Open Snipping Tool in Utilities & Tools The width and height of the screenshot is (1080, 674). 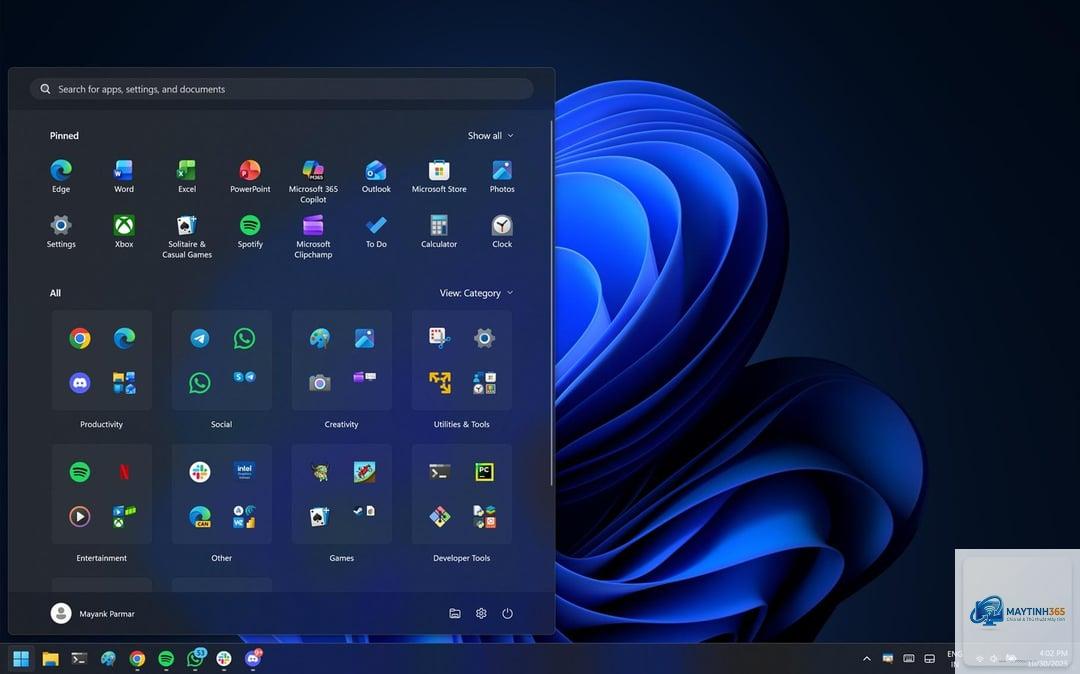pos(439,338)
